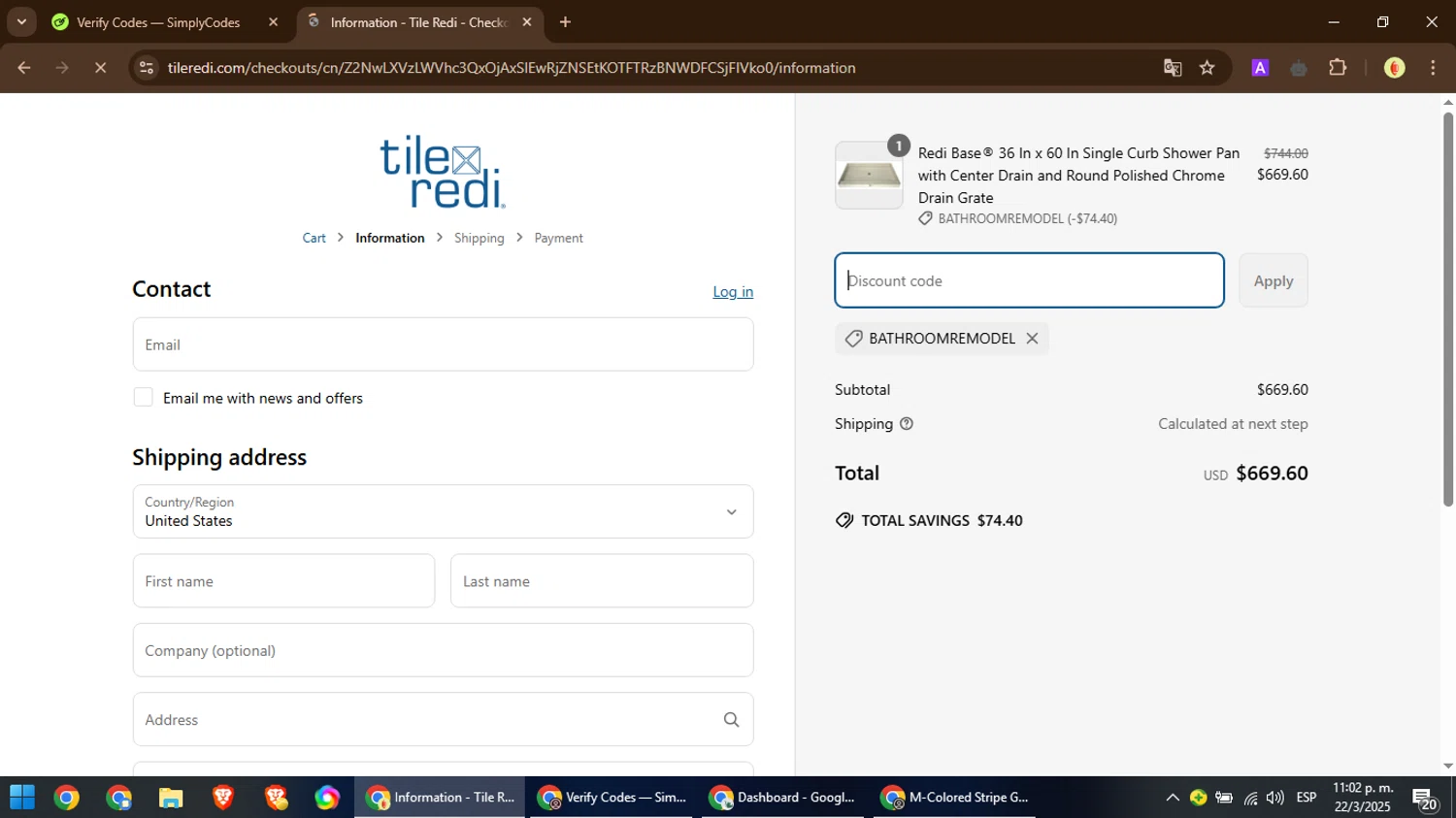Screen dimensions: 1456x818
Task: Remove BATHROOMREMODEL discount code
Action: click(1032, 339)
